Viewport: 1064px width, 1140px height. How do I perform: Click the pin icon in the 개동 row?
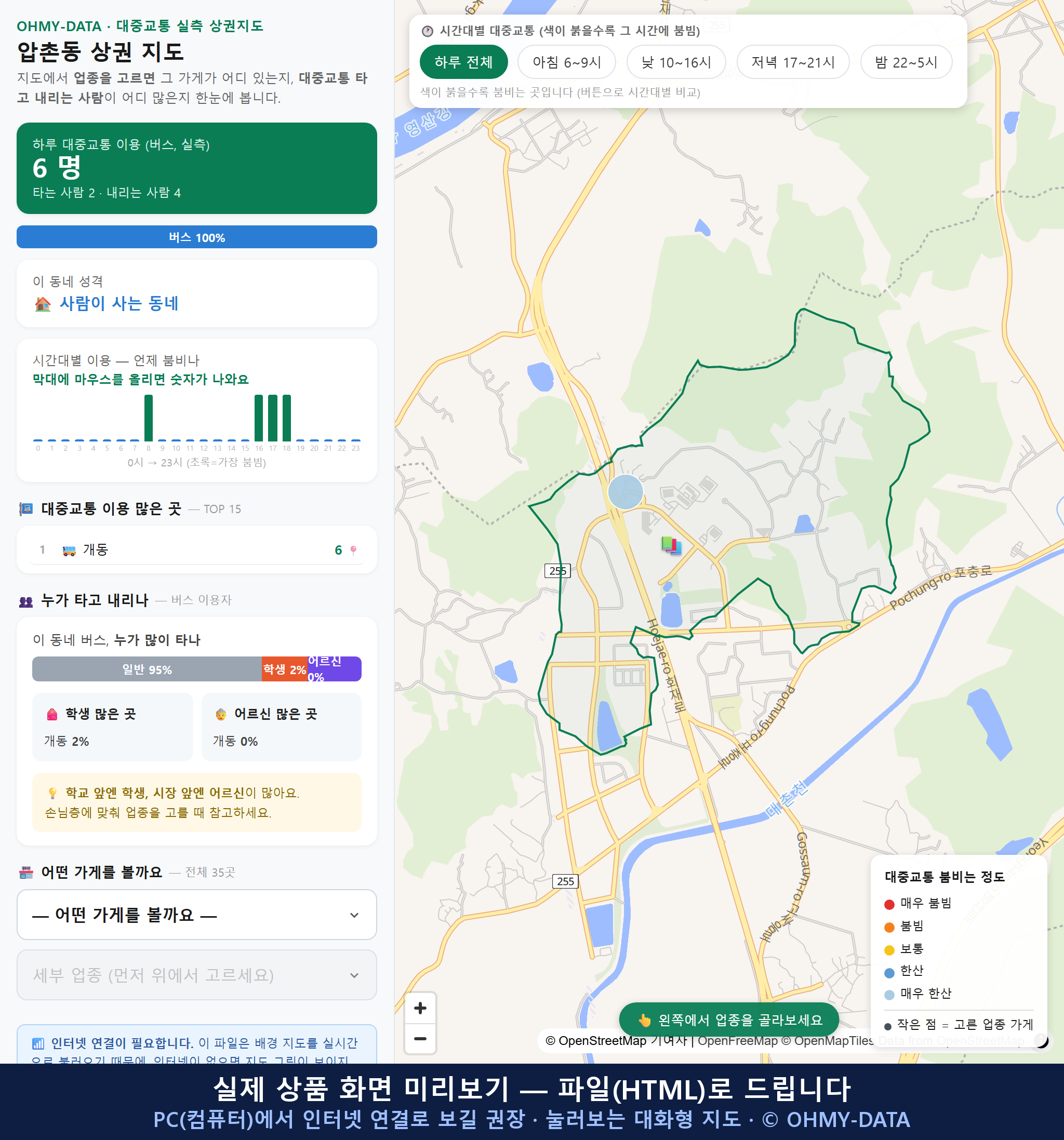click(353, 551)
